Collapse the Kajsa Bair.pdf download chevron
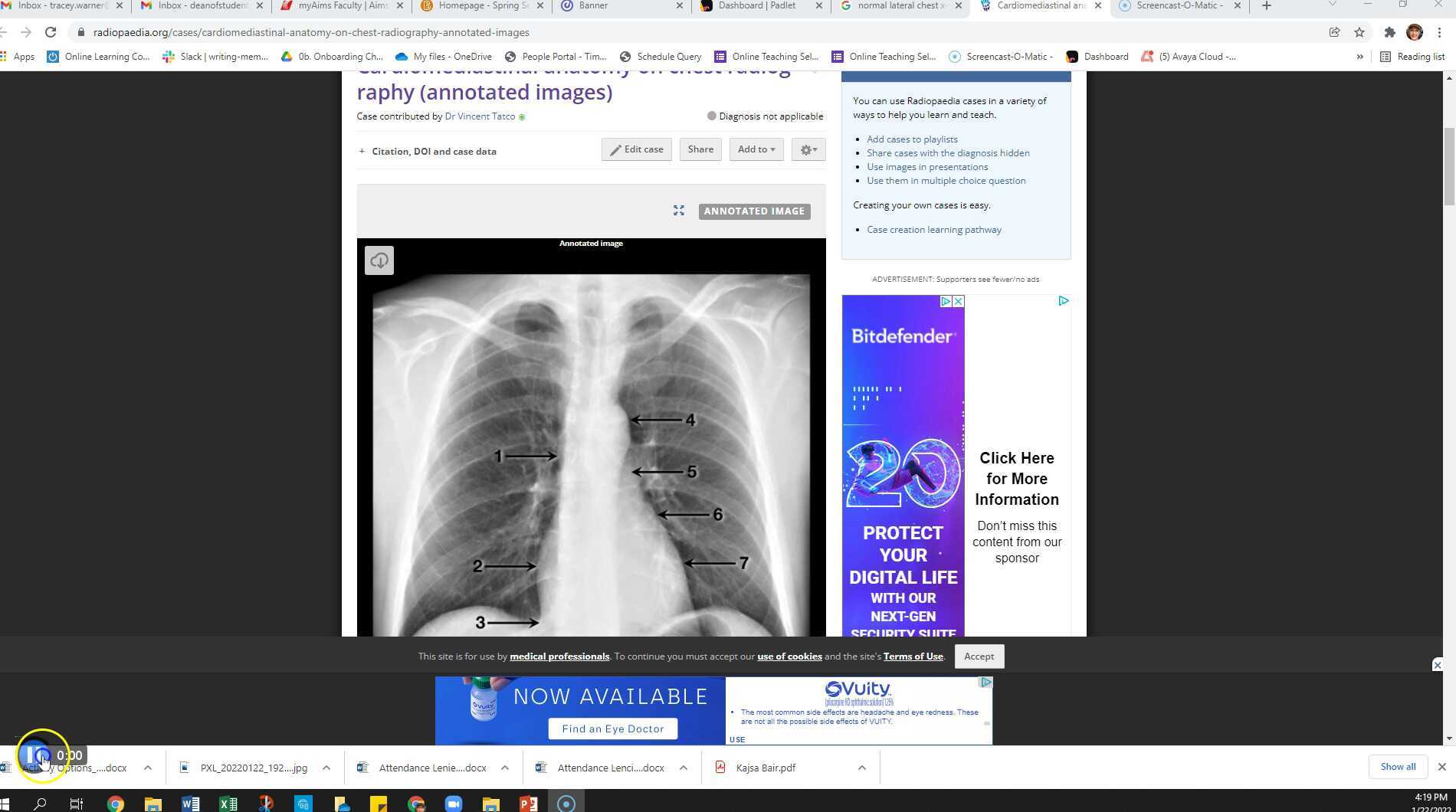 (861, 767)
